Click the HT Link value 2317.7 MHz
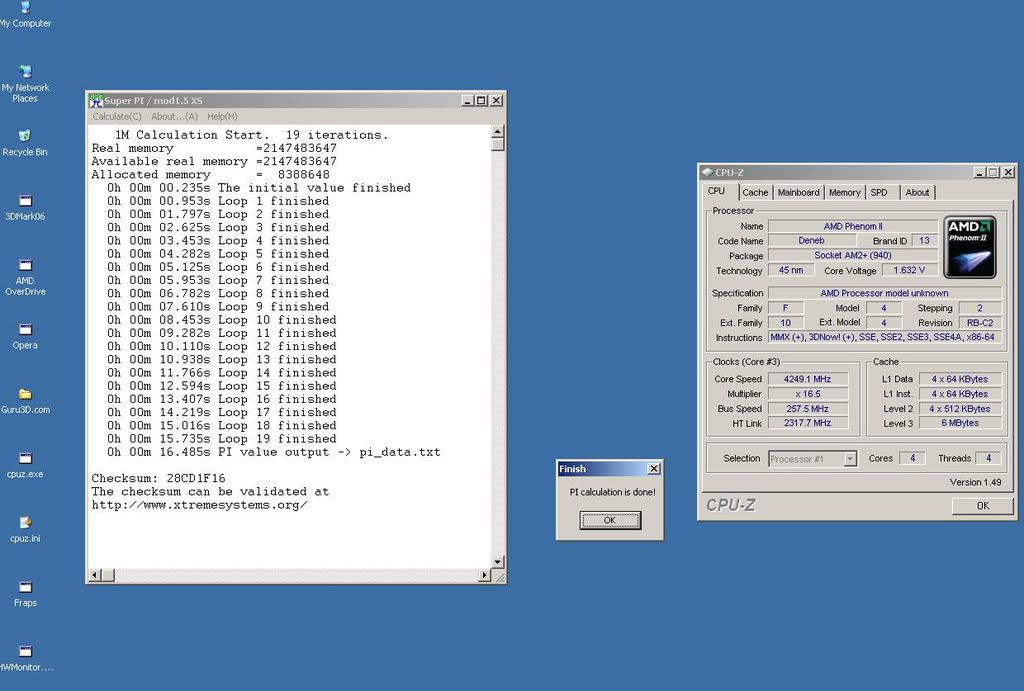The image size is (1024, 691). click(x=808, y=423)
